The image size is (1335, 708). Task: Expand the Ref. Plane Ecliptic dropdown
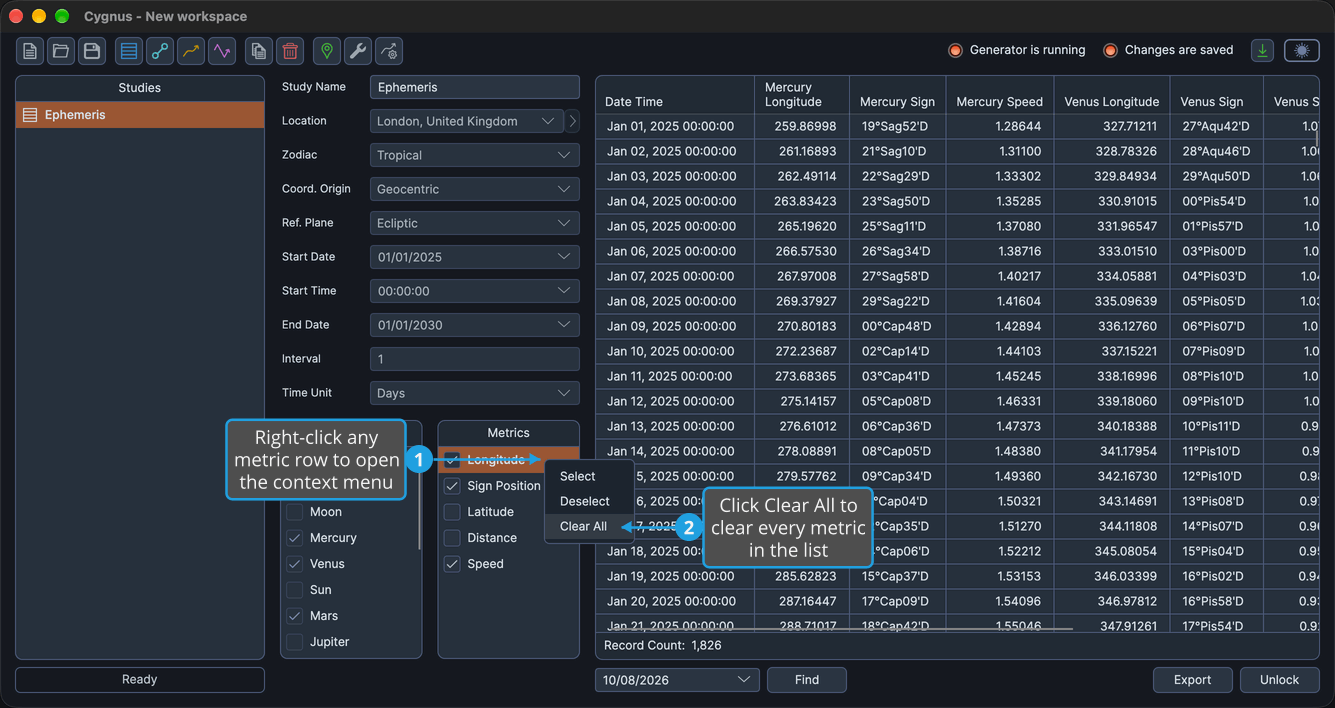coord(475,223)
